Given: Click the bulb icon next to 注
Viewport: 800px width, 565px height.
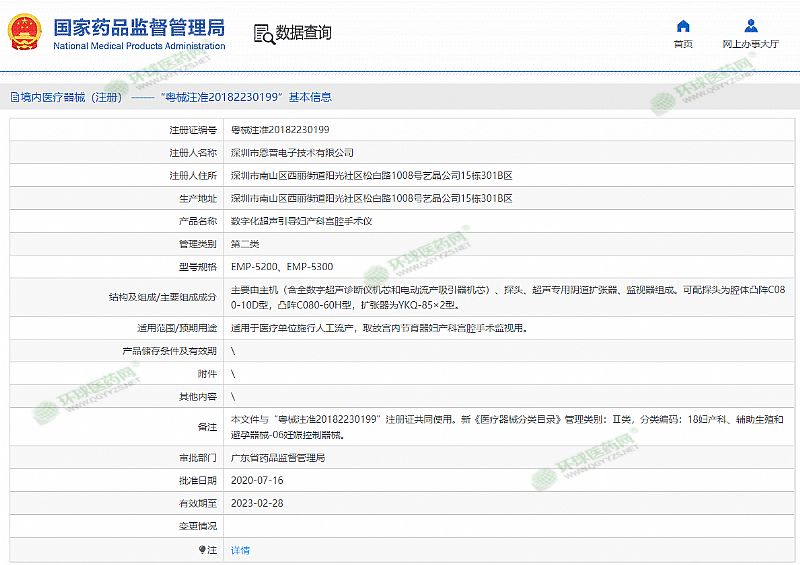Looking at the screenshot, I should (201, 550).
